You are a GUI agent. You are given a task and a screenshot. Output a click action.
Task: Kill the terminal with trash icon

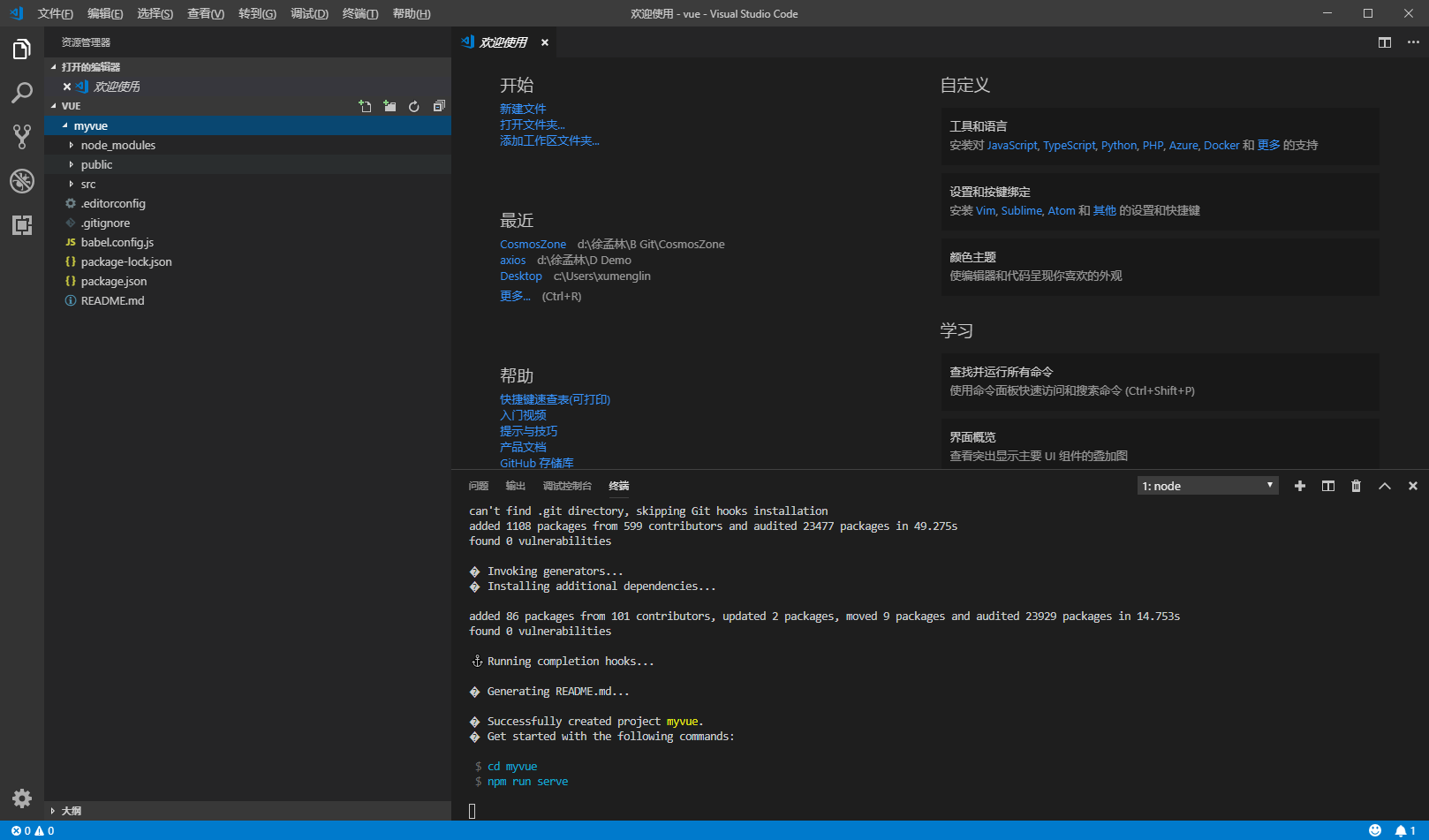(1357, 486)
